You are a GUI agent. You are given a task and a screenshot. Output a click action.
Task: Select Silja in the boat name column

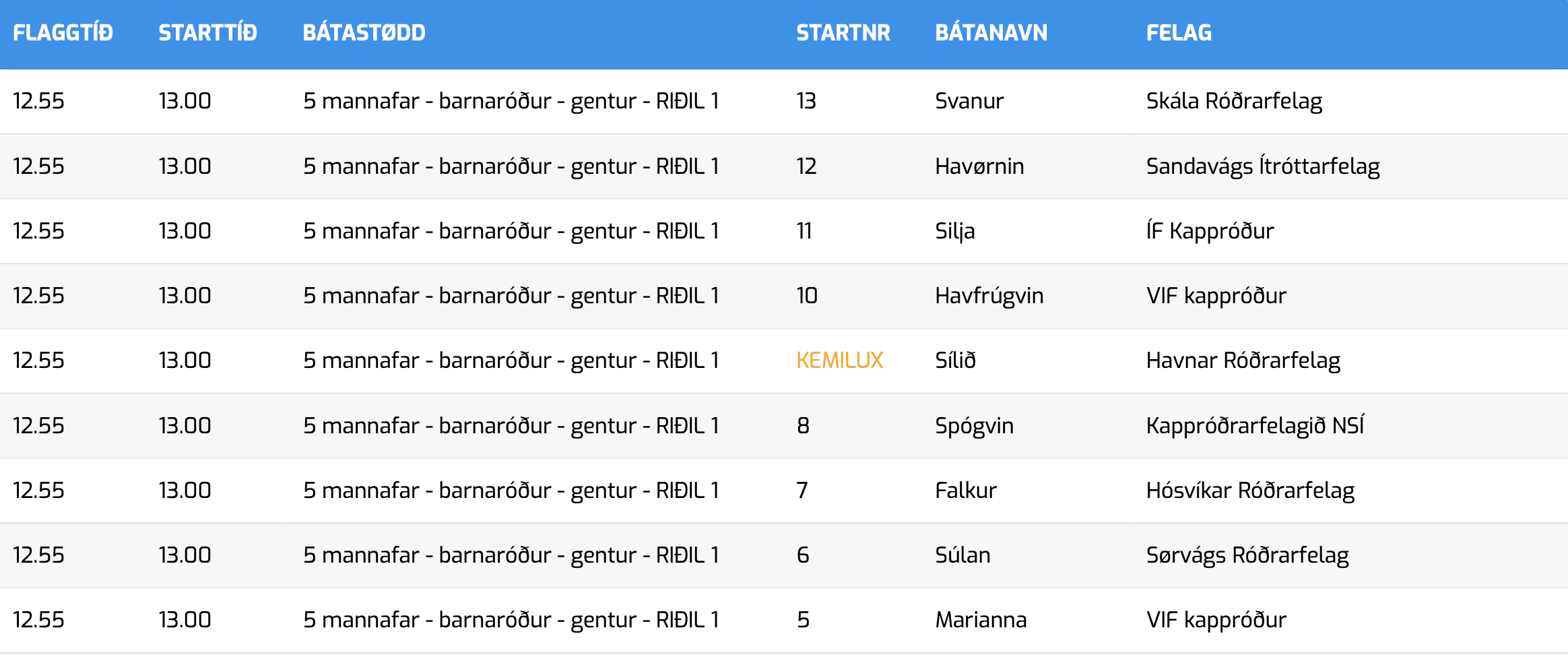point(954,231)
